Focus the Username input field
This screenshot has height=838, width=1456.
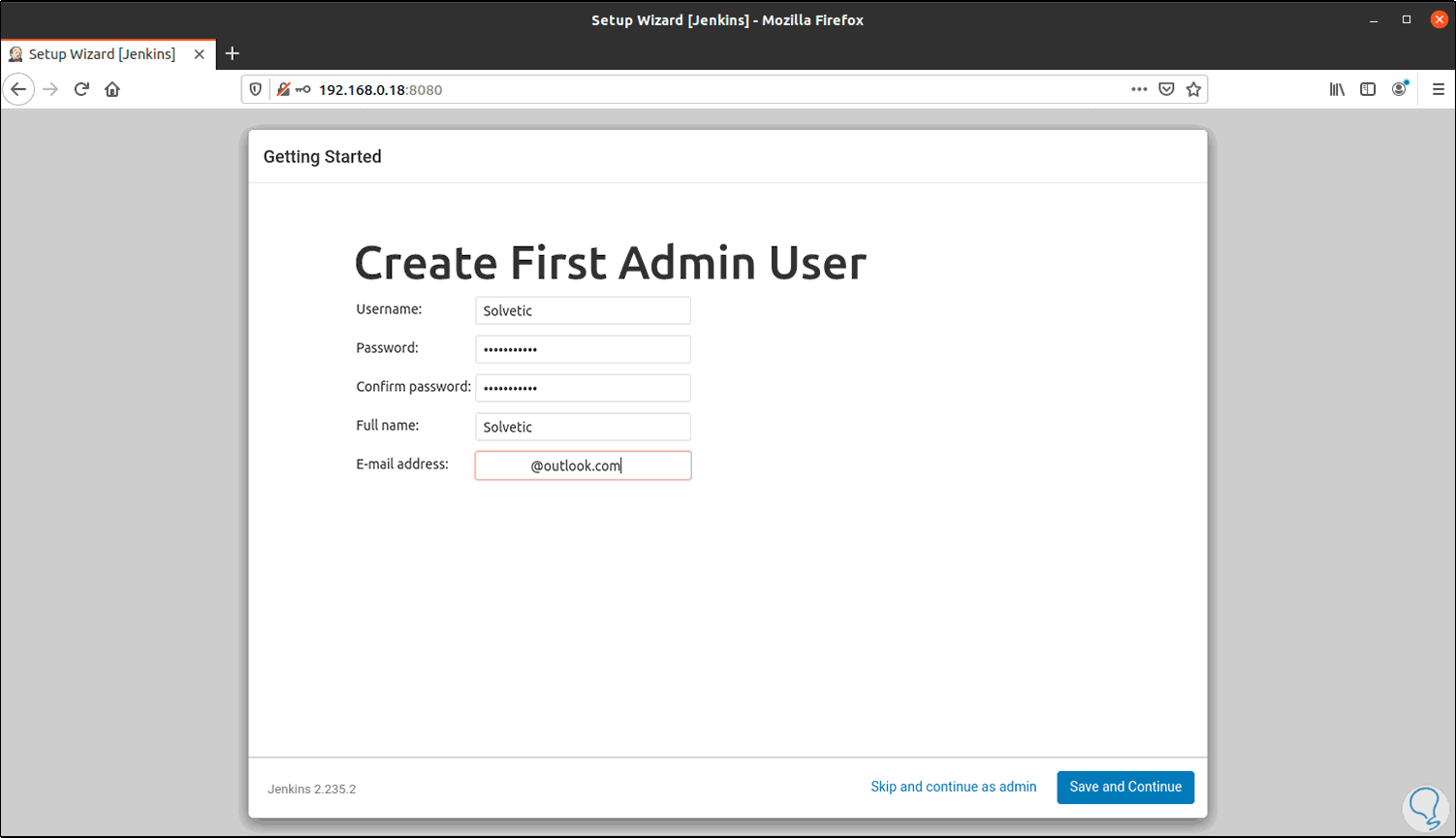pos(583,310)
